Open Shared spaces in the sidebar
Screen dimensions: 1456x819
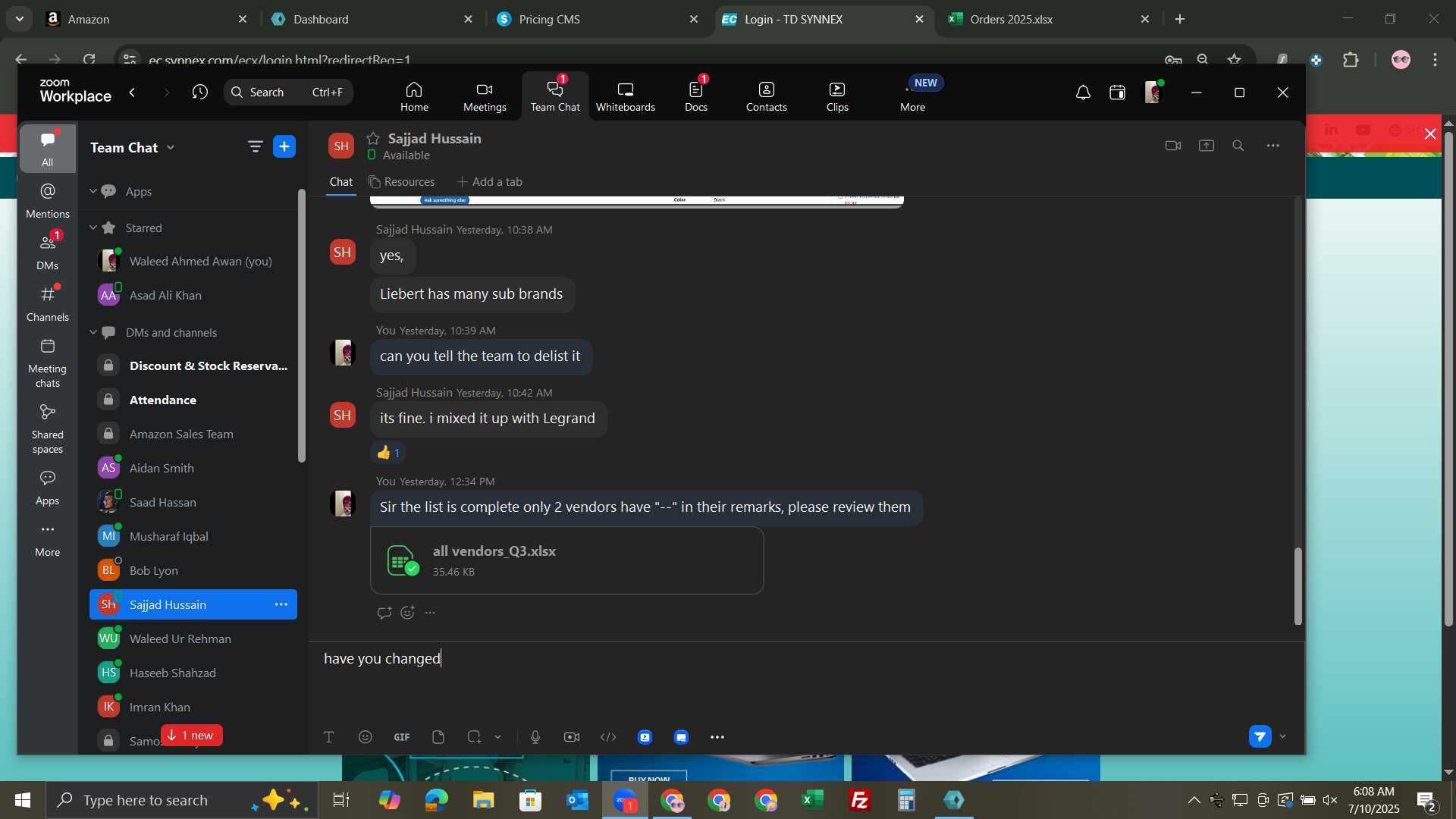point(48,429)
